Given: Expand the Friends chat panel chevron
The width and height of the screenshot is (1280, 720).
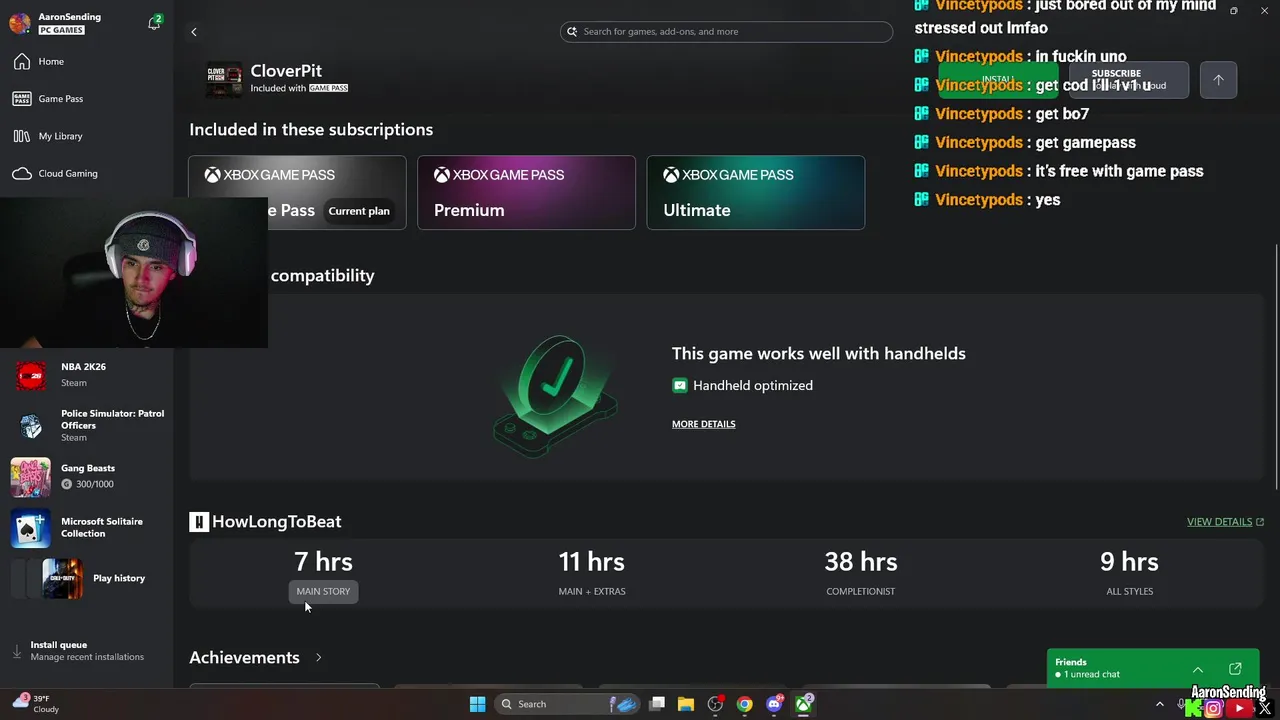Looking at the screenshot, I should pyautogui.click(x=1198, y=669).
